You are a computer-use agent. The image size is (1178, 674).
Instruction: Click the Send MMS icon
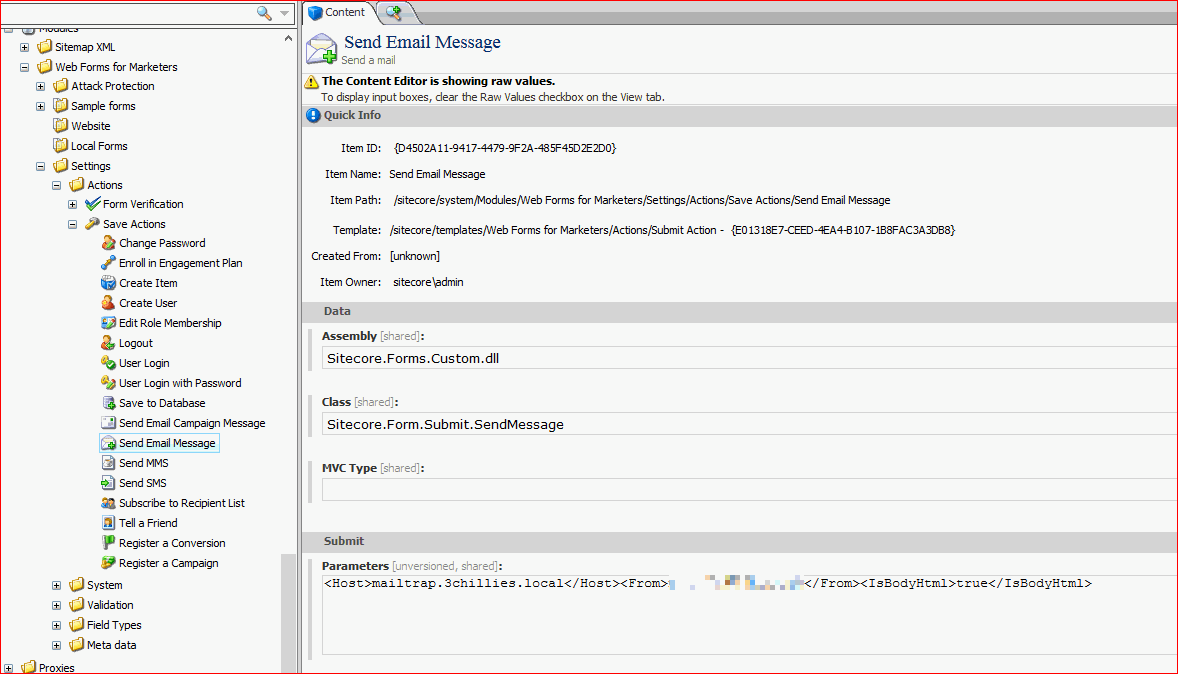(x=108, y=463)
